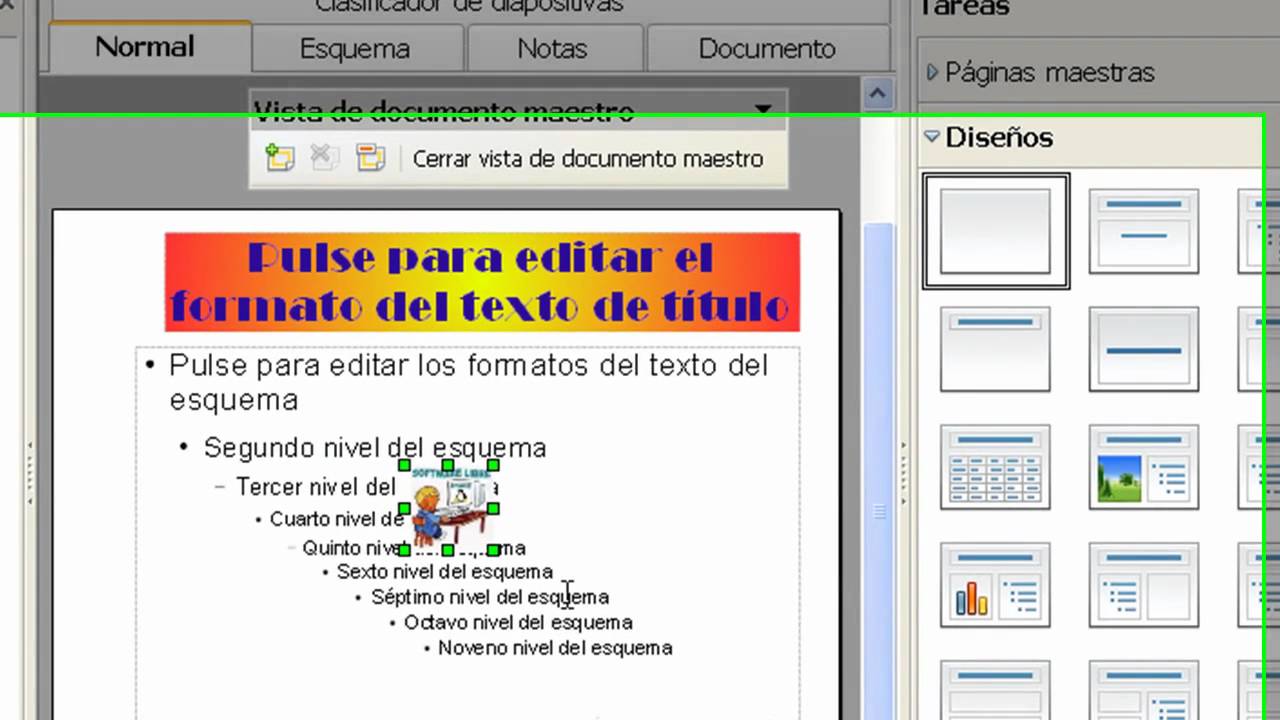Open the Vista de documento maestro toolbar dropdown arrow
Viewport: 1280px width, 720px height.
(763, 110)
